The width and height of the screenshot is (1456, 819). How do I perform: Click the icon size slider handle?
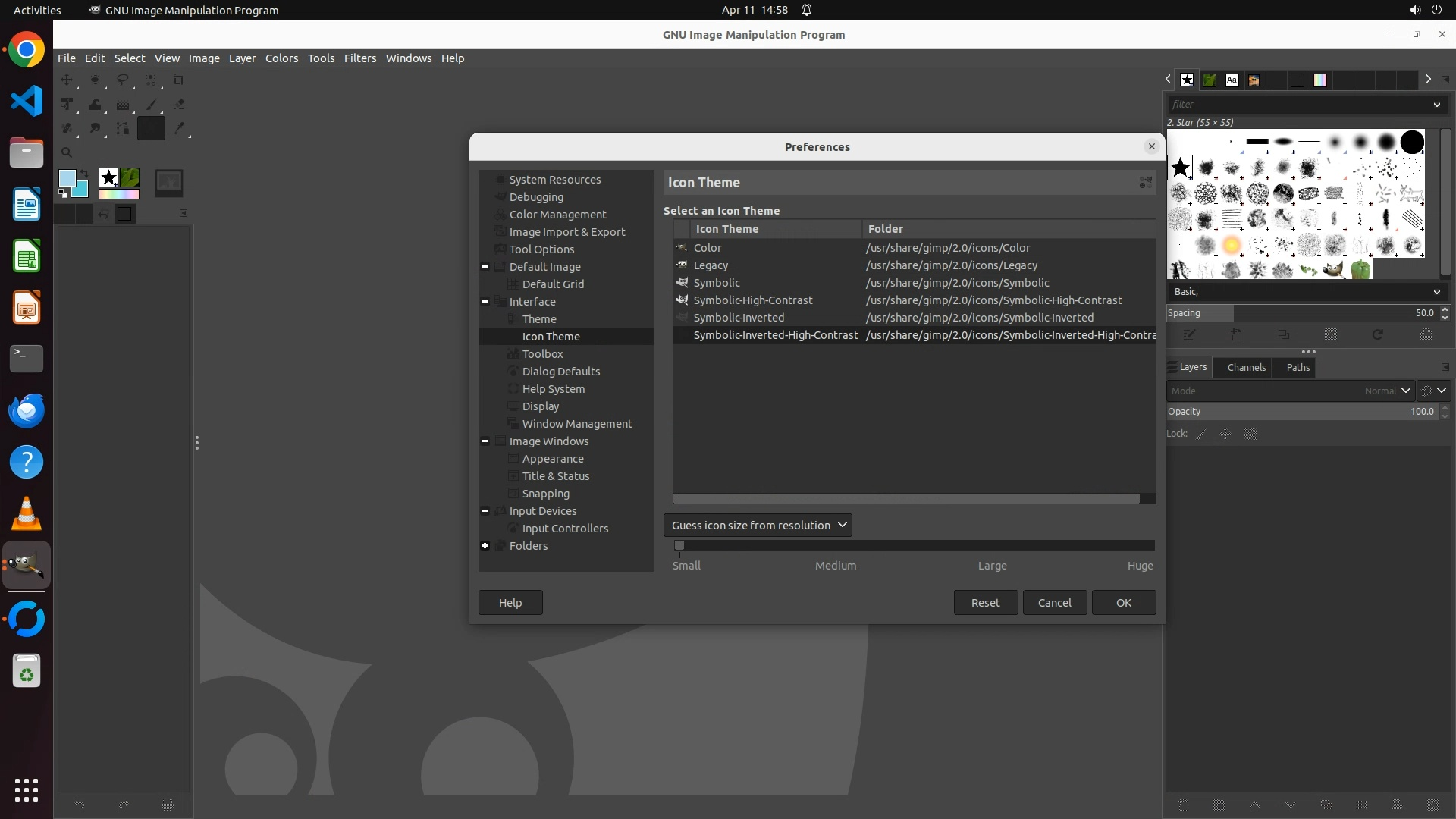point(679,545)
